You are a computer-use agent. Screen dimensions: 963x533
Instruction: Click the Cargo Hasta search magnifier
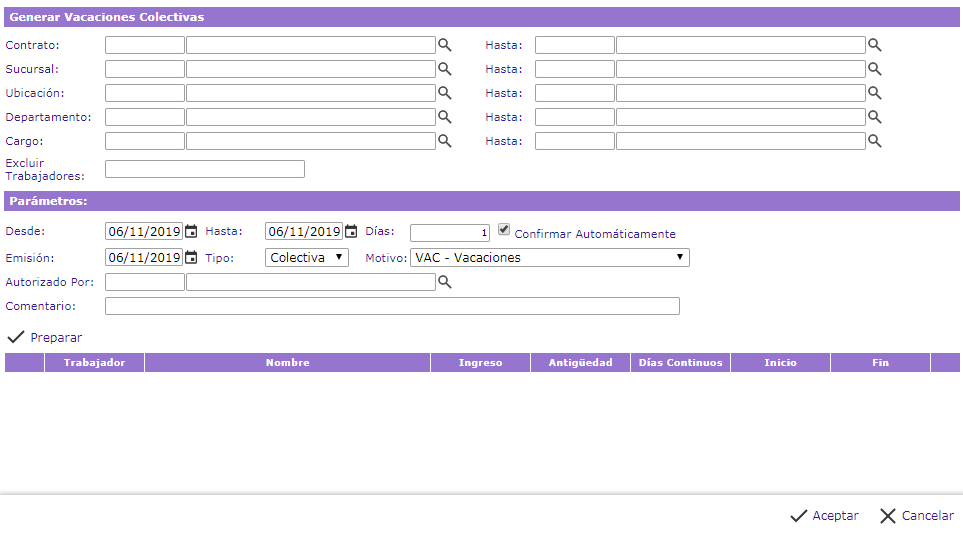point(874,141)
